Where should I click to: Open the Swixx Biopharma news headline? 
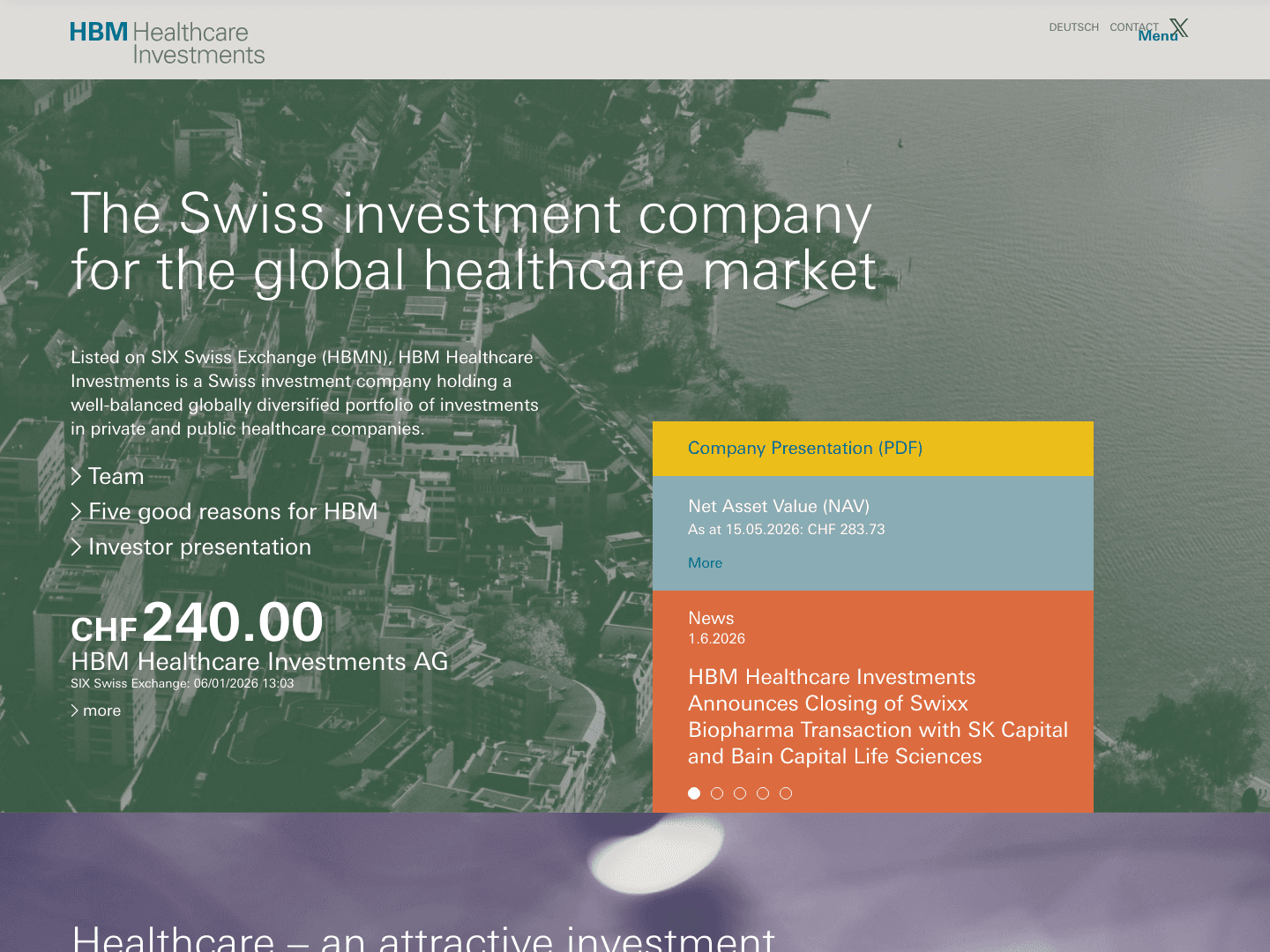point(878,717)
